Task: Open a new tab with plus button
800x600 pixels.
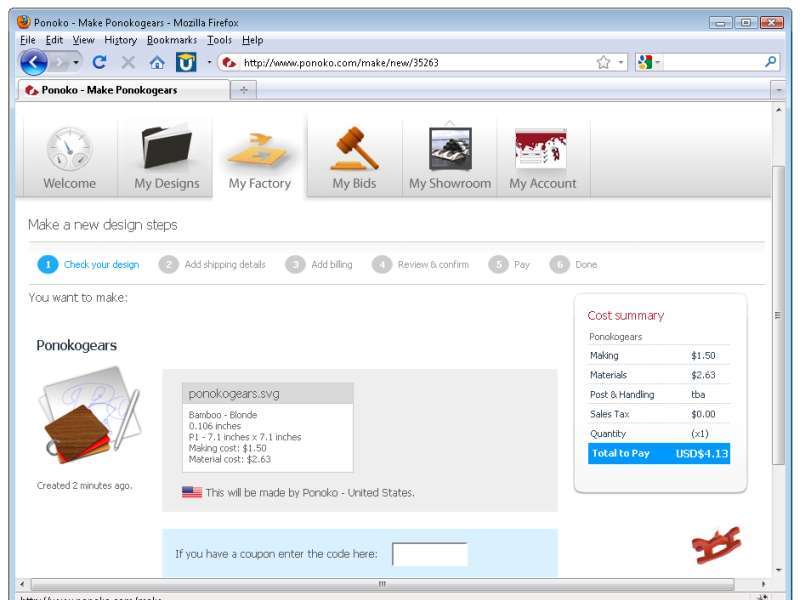Action: pos(244,90)
